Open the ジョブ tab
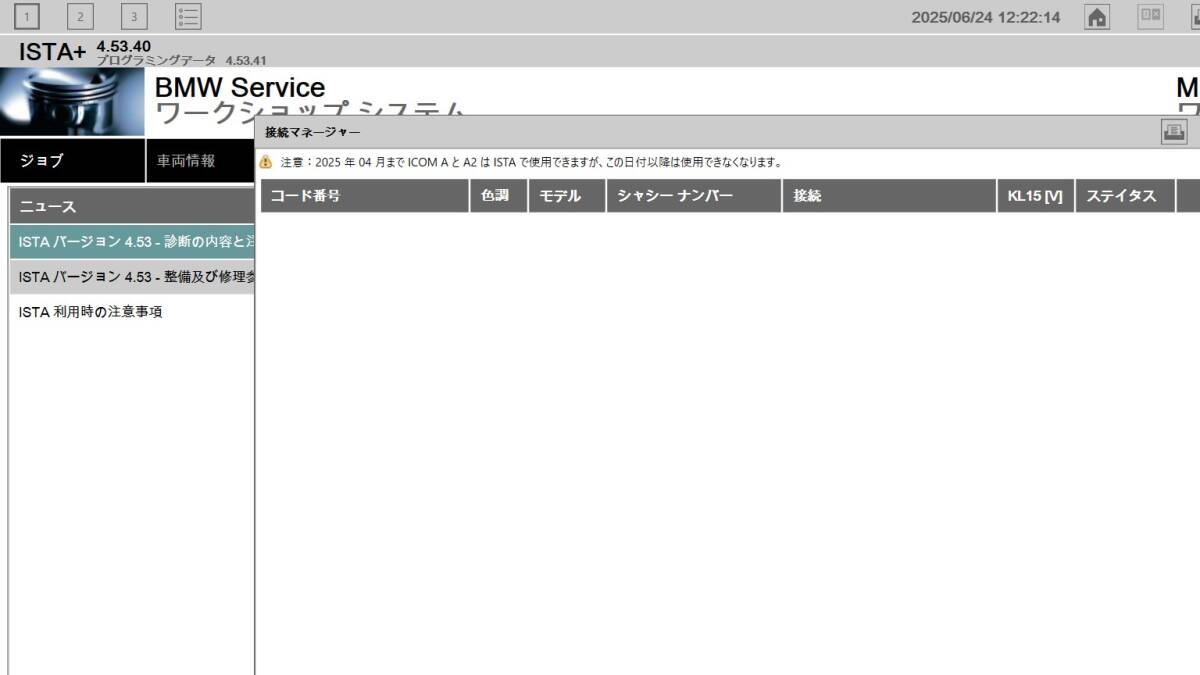 click(73, 161)
